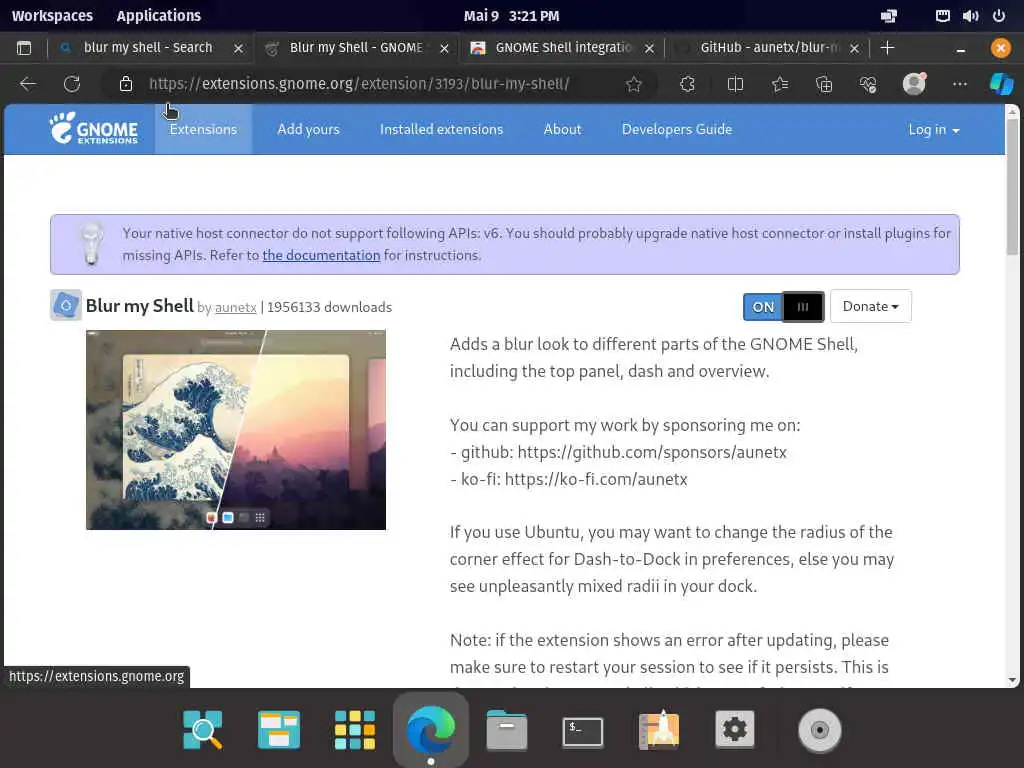Open the Settings and more ellipsis menu
The height and width of the screenshot is (768, 1024).
pyautogui.click(x=959, y=84)
